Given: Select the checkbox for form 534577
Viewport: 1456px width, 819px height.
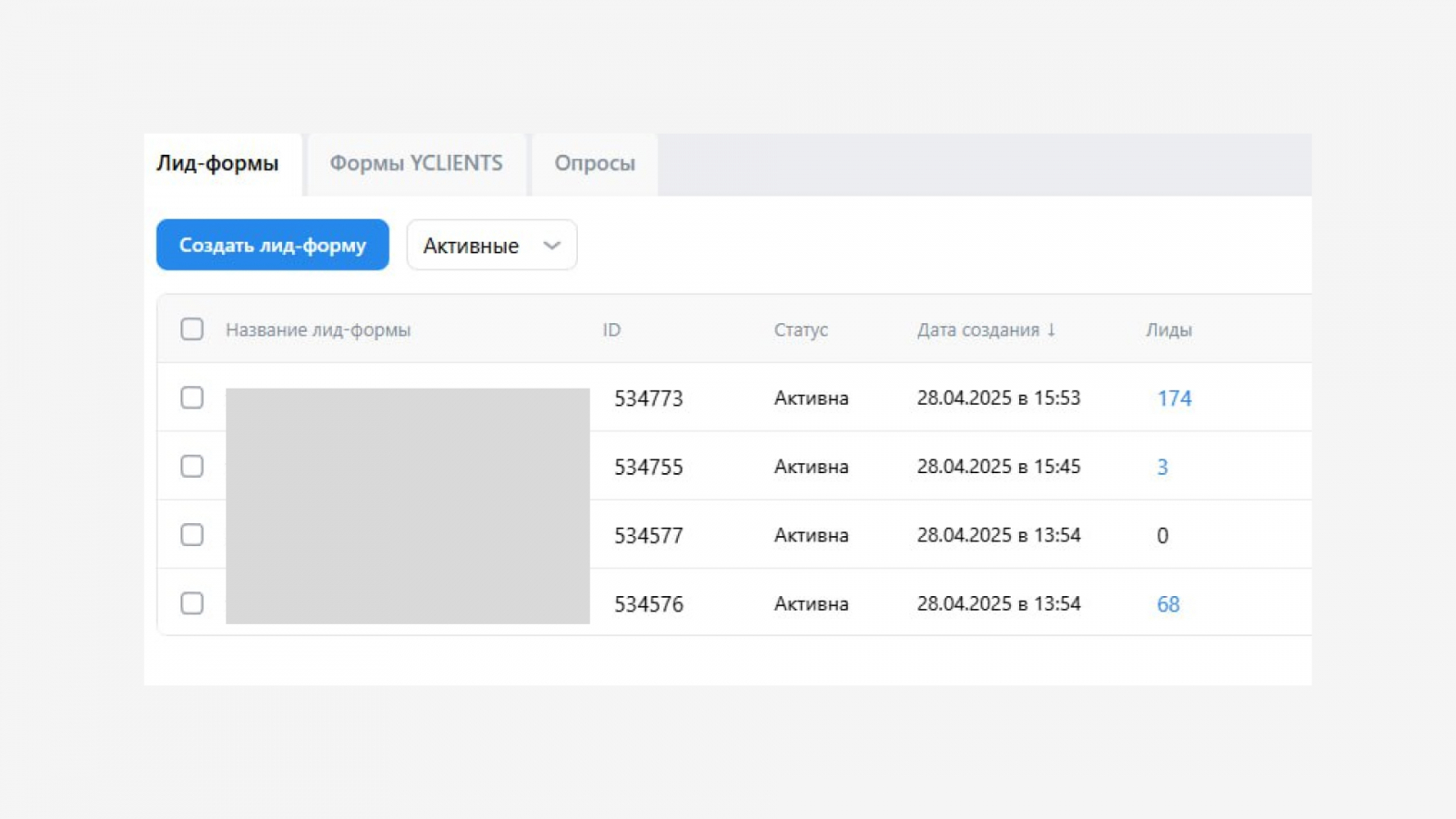Looking at the screenshot, I should tap(192, 535).
